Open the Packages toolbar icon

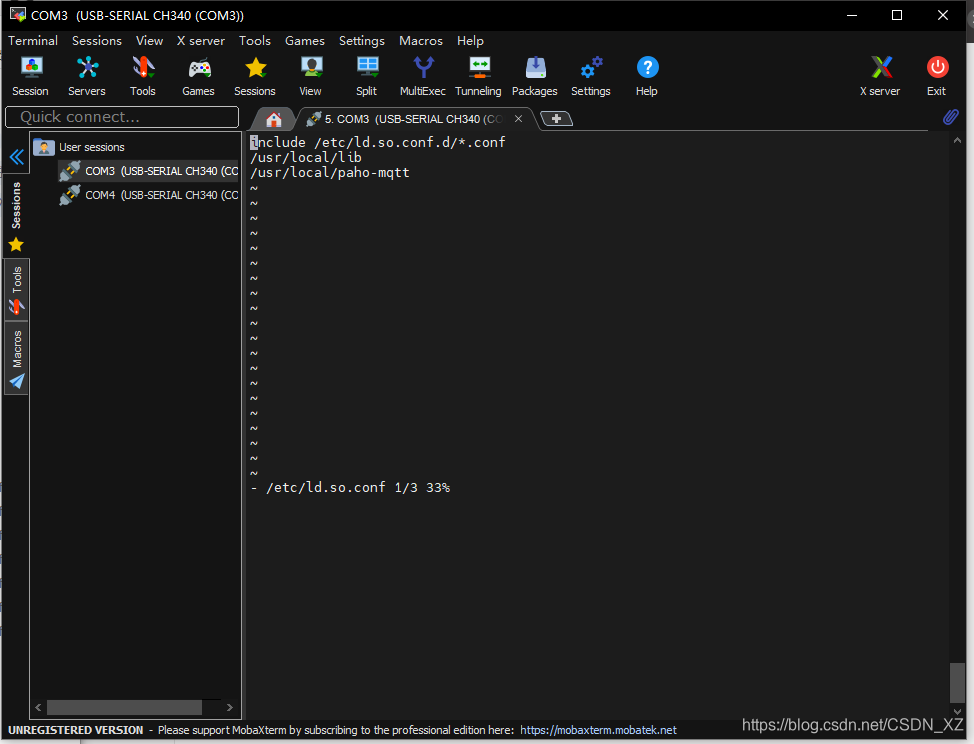pos(535,76)
